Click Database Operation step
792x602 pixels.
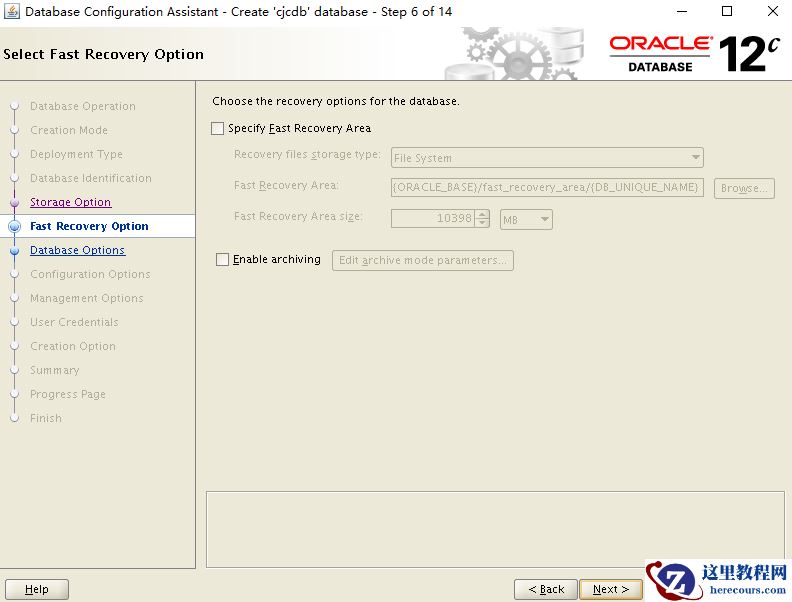click(83, 106)
